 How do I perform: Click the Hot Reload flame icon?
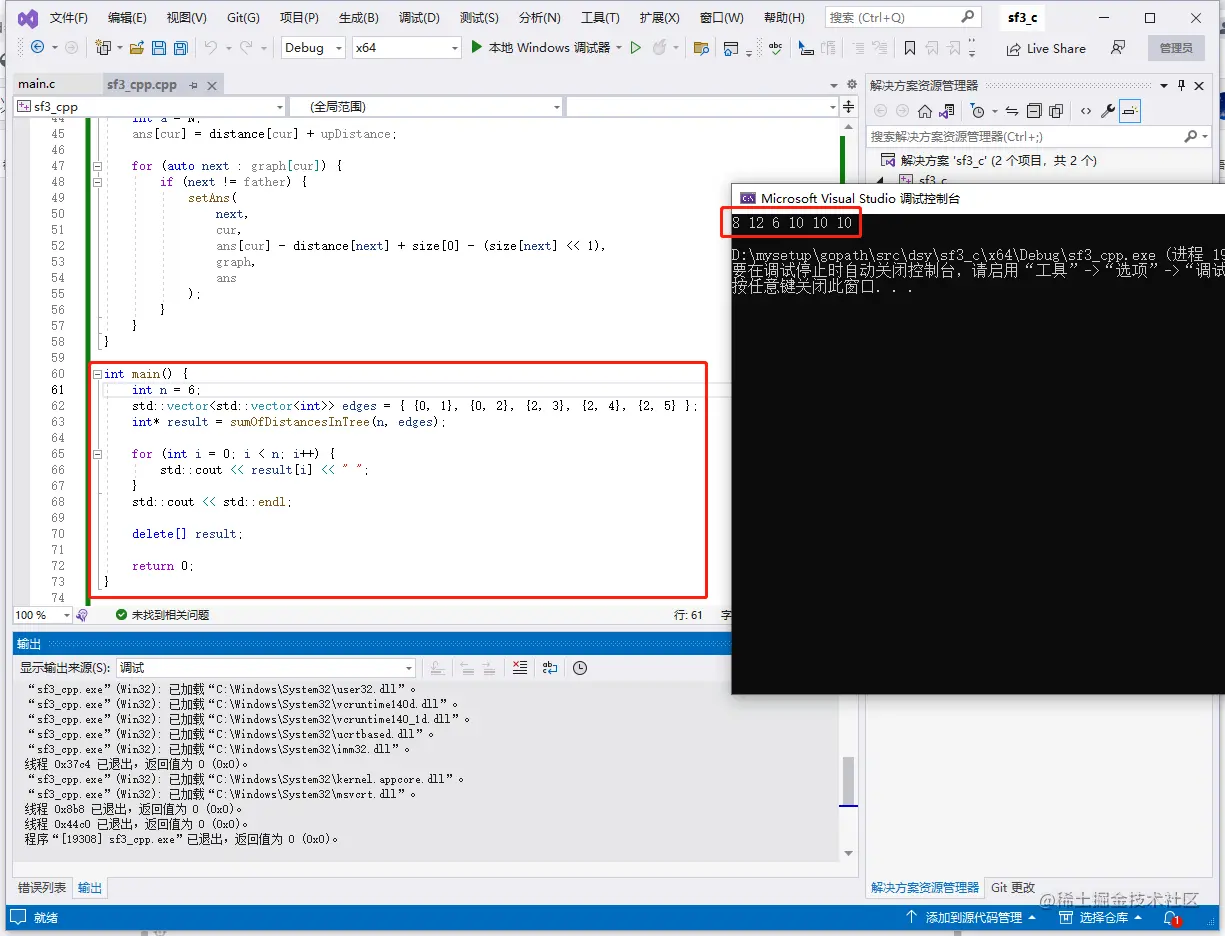(660, 47)
